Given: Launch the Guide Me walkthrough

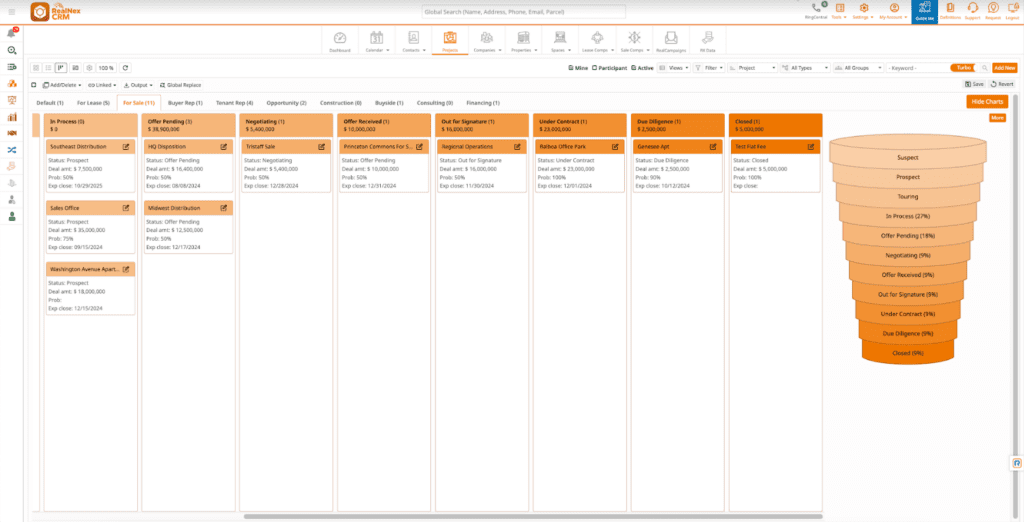Looking at the screenshot, I should coord(925,11).
